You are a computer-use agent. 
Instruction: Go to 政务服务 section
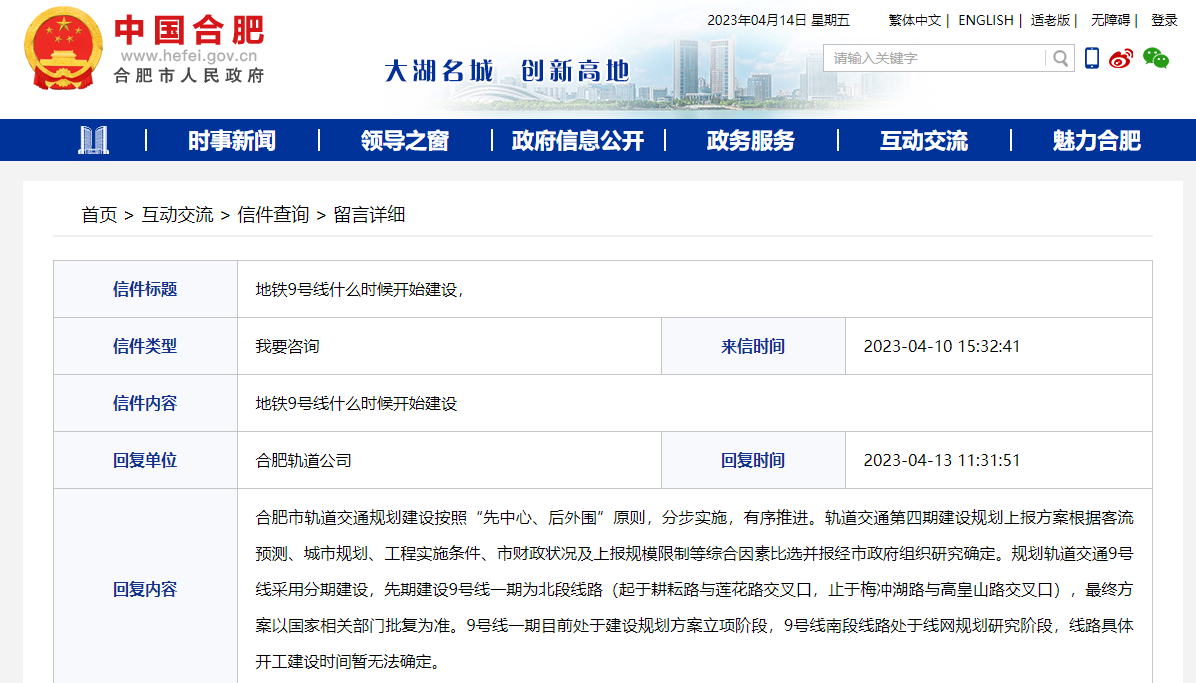[x=750, y=141]
